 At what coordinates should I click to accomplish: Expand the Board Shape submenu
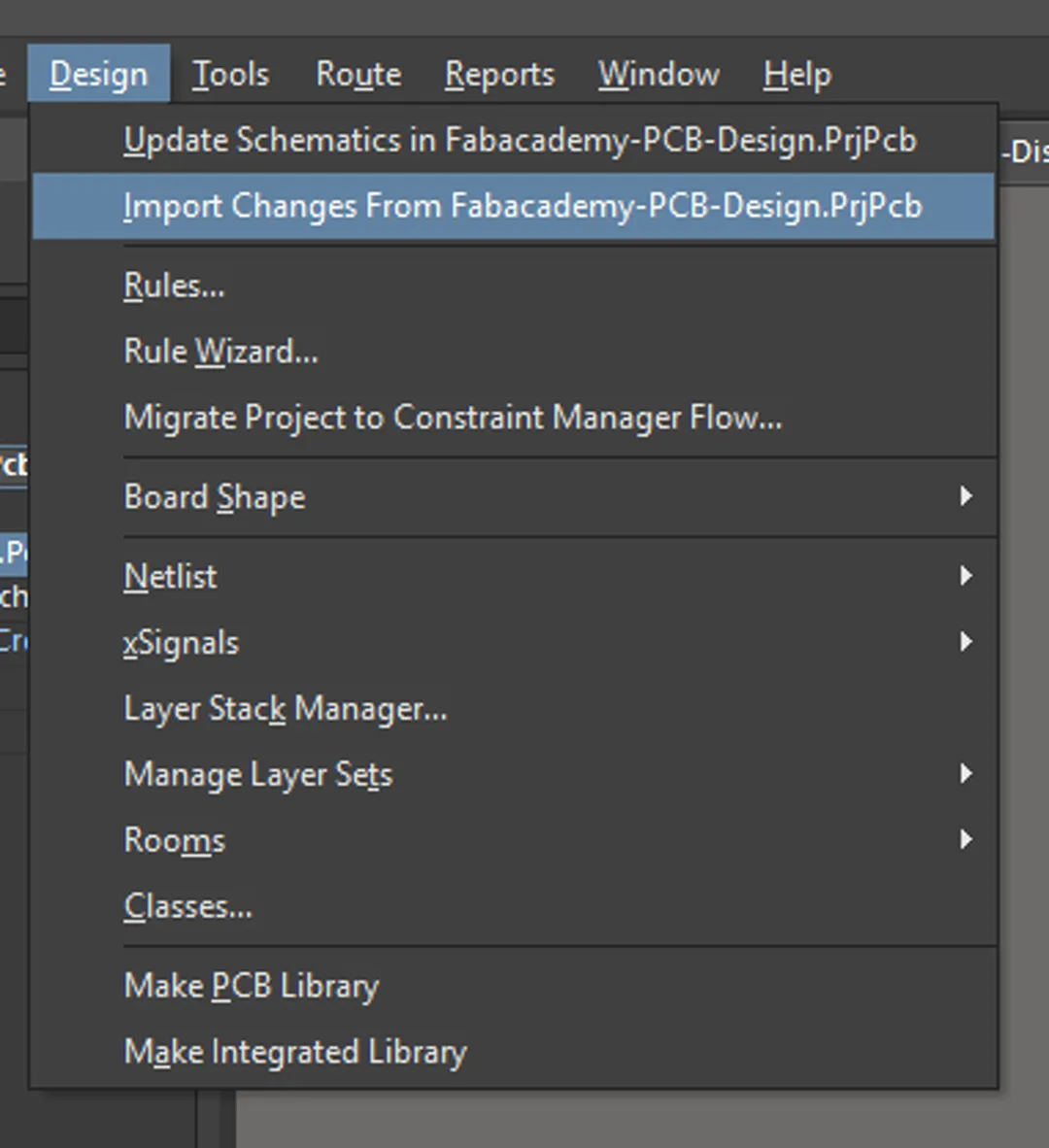(215, 496)
